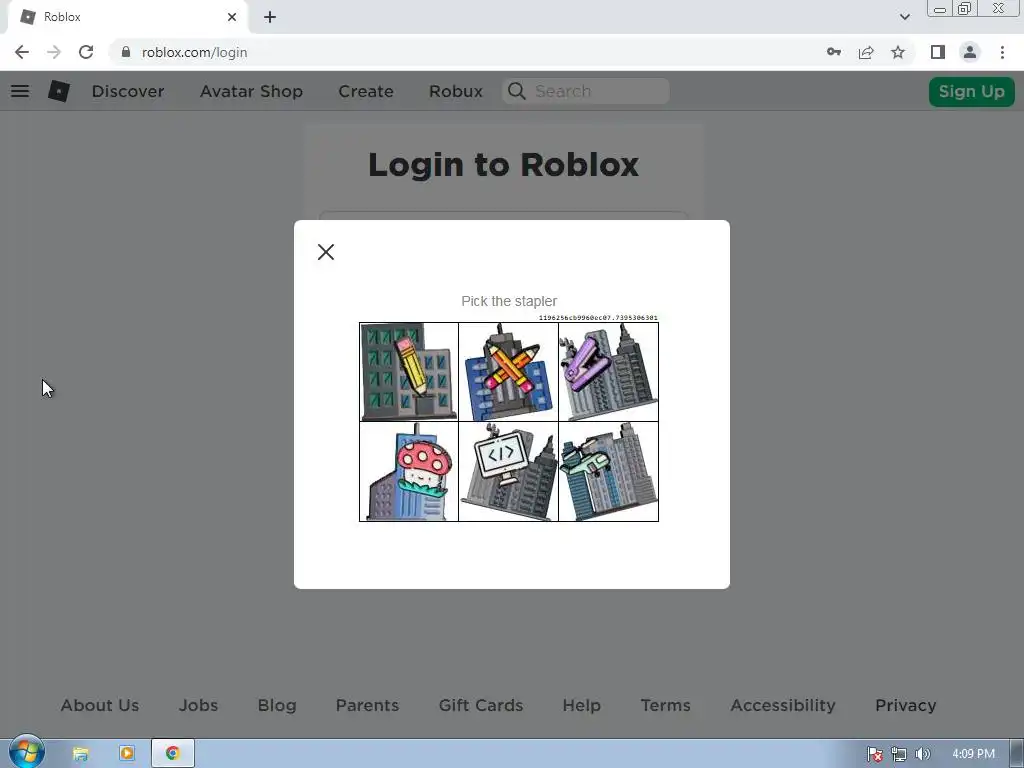This screenshot has width=1024, height=768.
Task: Click Chrome taskbar button
Action: [x=172, y=754]
